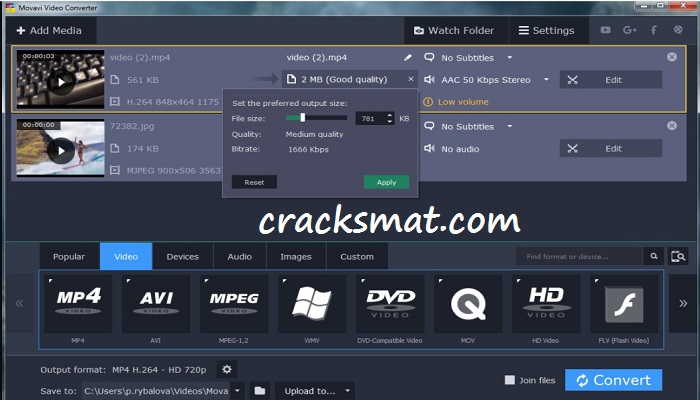This screenshot has height=400, width=700.
Task: Click subtitle bubble icon in video (2).mp4 row
Action: click(429, 57)
